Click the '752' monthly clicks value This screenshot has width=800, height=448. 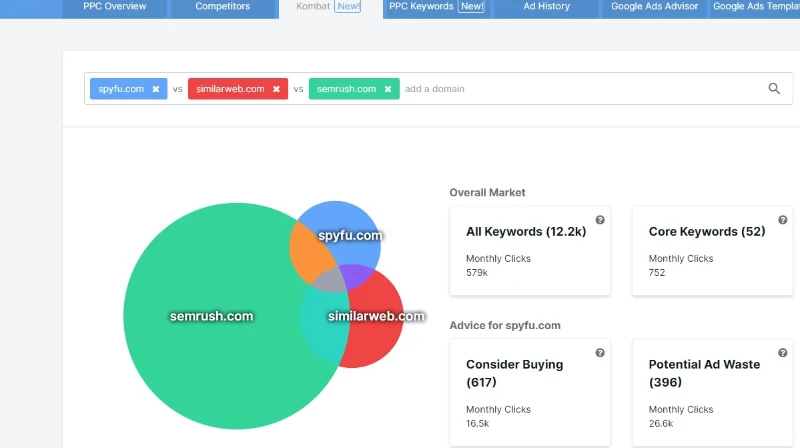point(657,272)
